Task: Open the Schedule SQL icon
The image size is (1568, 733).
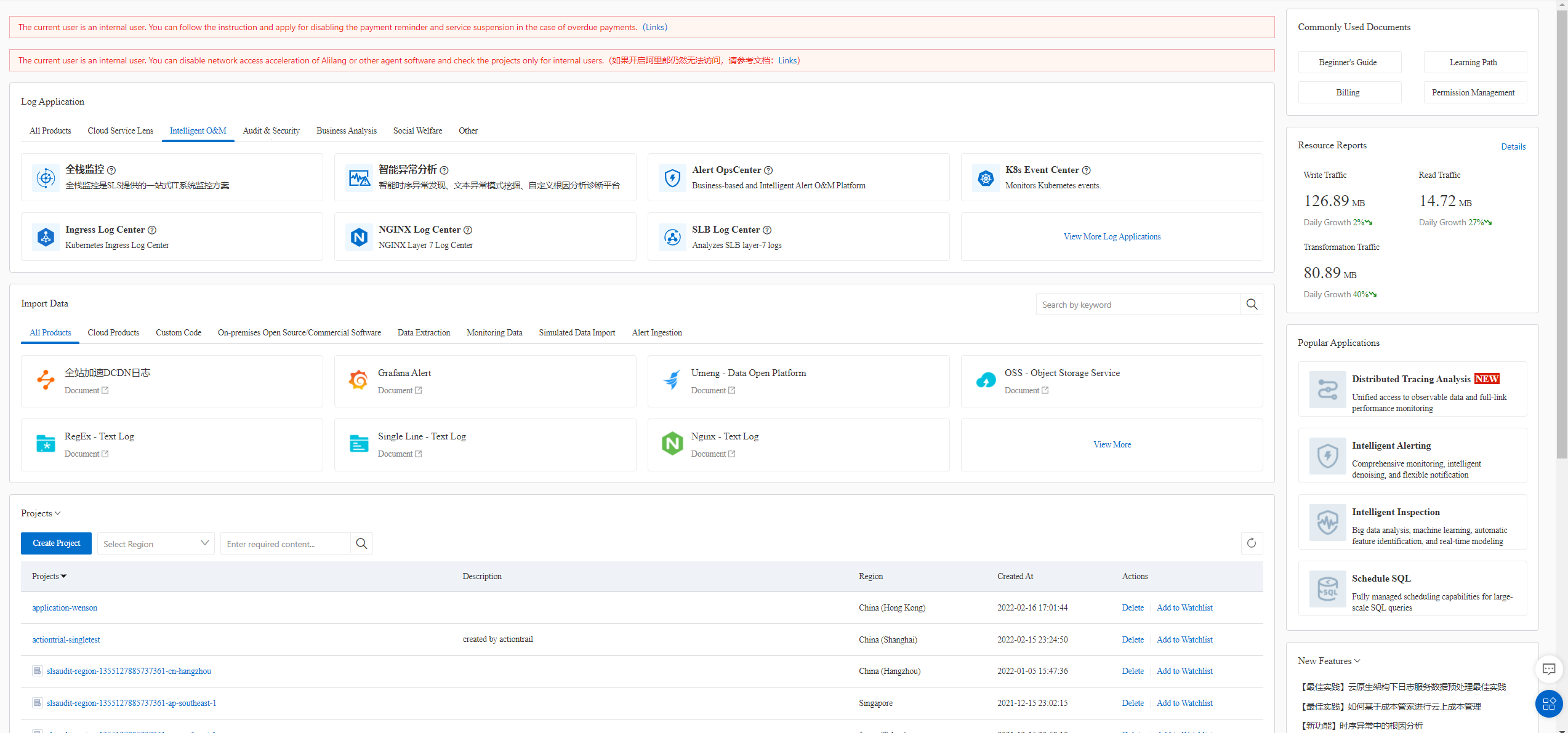Action: pos(1327,589)
